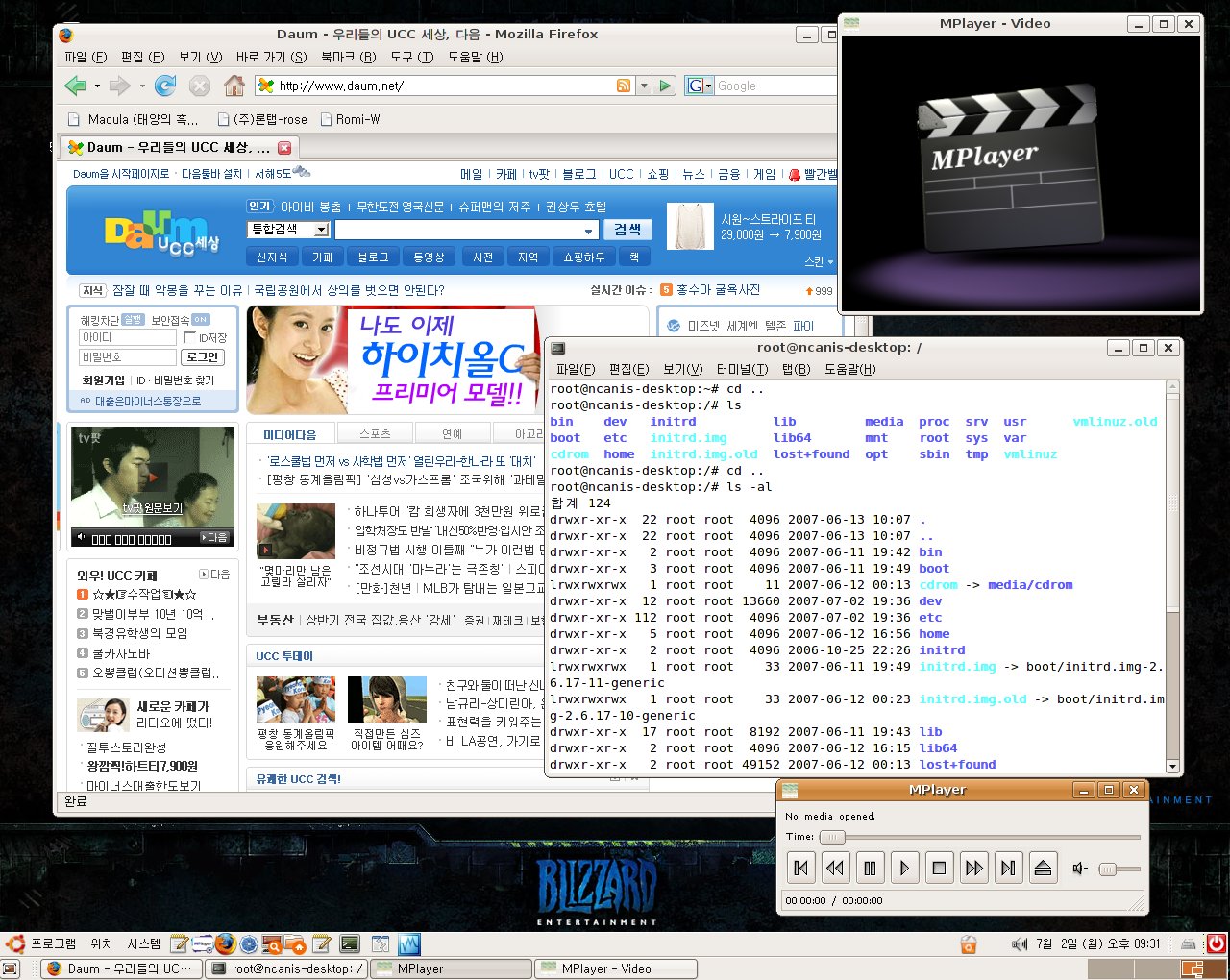Click the Romi-W bookmark in toolbar
1230x980 pixels.
(348, 119)
